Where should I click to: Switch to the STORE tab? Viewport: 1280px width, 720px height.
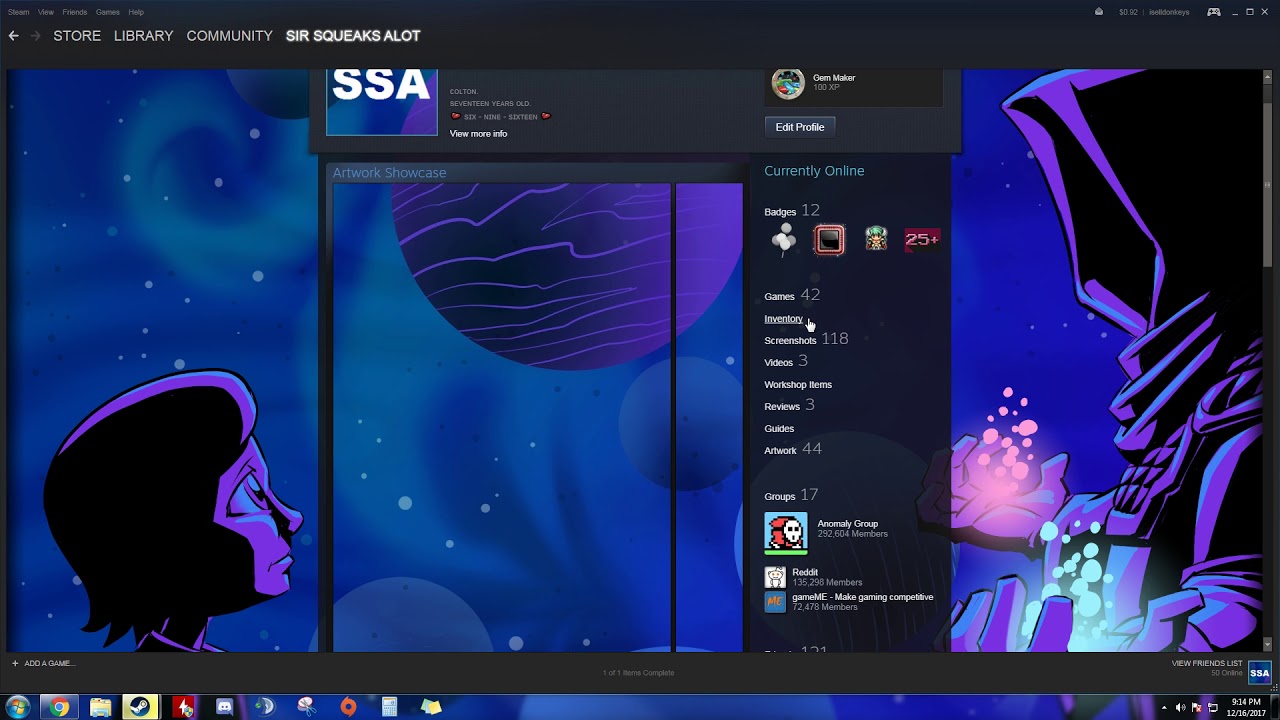77,36
